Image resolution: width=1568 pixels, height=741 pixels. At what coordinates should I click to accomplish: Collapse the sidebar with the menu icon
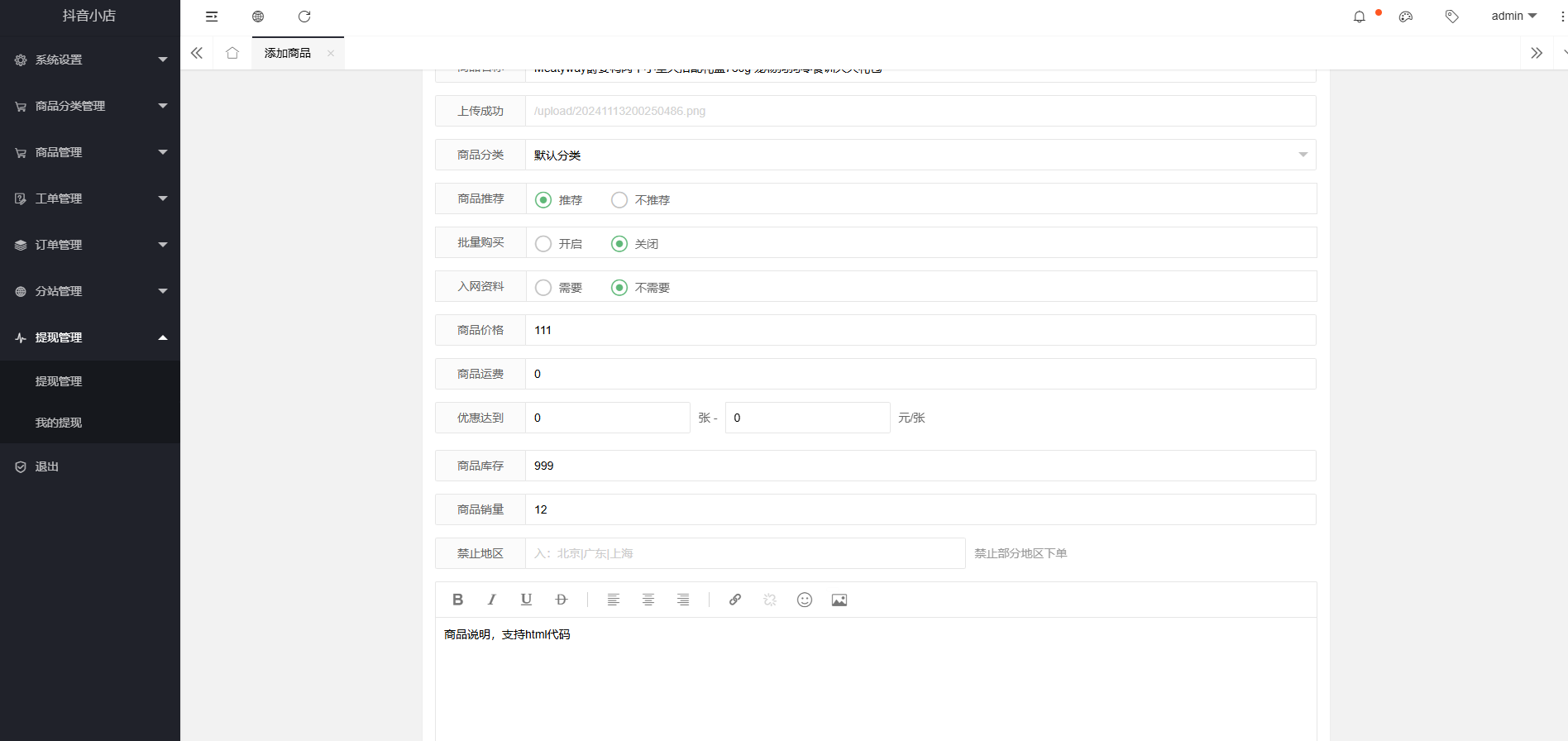[x=212, y=17]
